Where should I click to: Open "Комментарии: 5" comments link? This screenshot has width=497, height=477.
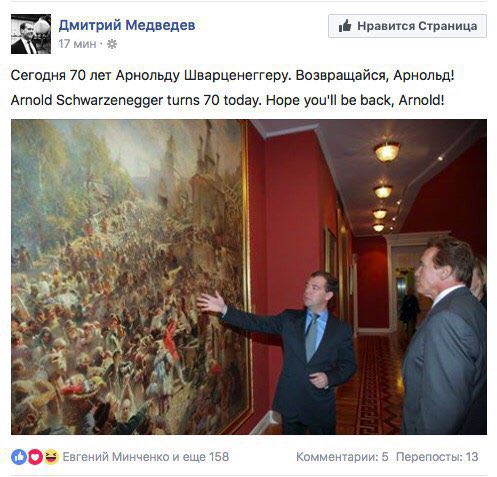click(x=342, y=457)
